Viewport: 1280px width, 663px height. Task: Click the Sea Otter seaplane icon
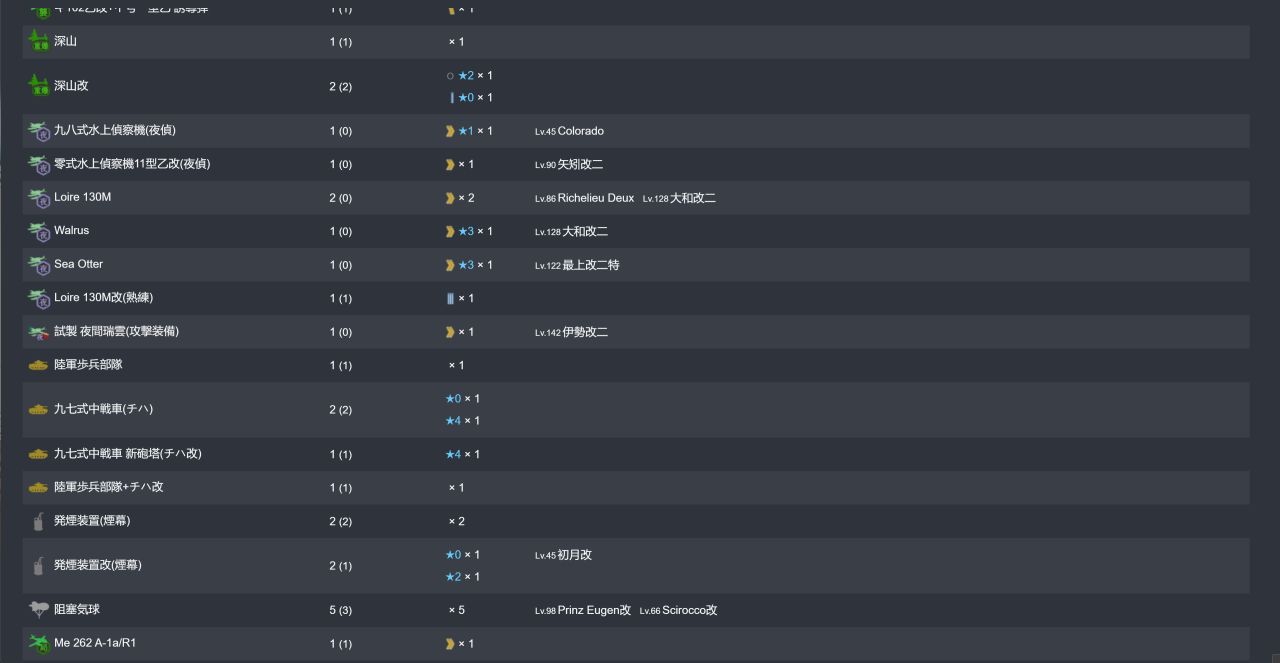[38, 265]
